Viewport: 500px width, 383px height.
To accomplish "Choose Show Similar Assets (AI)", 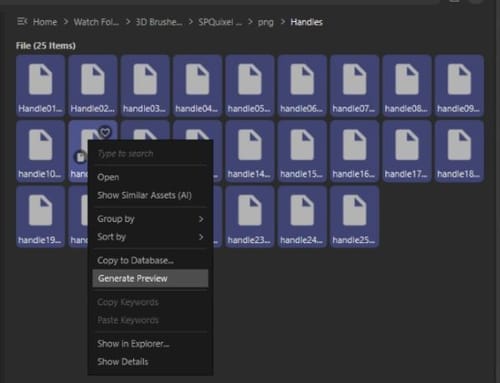I will coord(150,195).
